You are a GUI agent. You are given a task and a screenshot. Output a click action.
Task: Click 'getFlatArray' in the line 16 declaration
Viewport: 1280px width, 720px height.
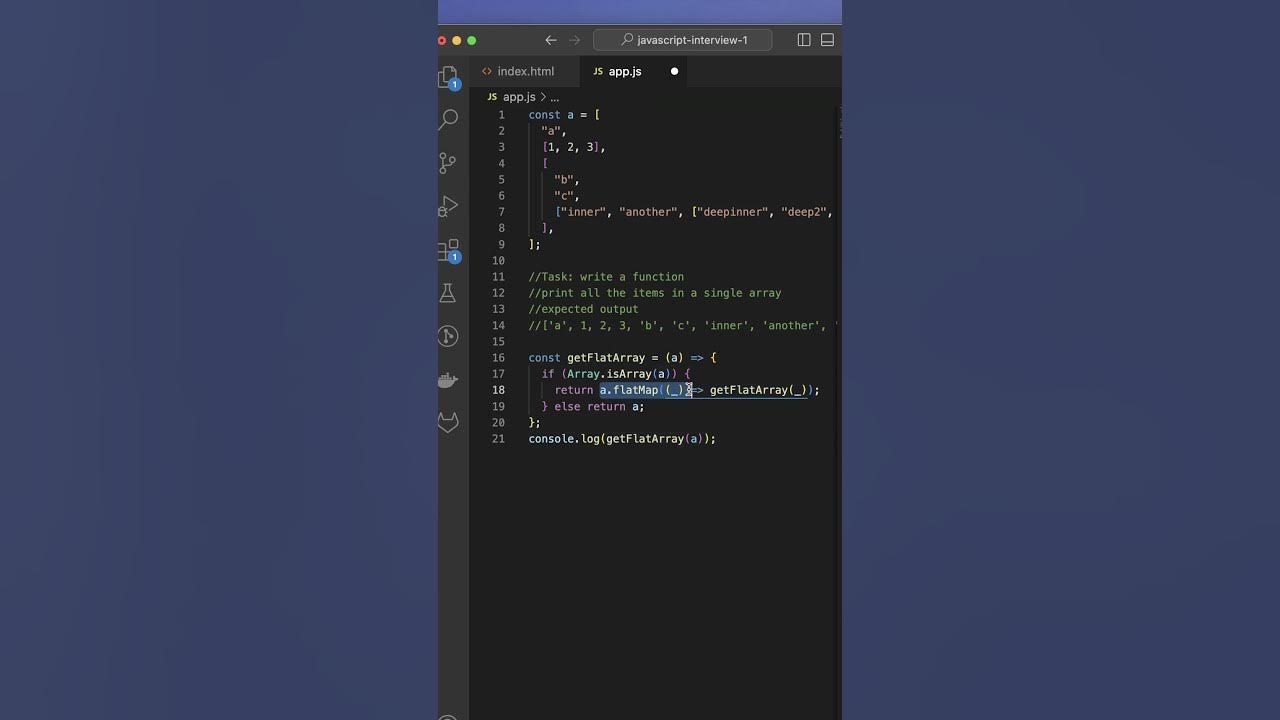coord(606,358)
